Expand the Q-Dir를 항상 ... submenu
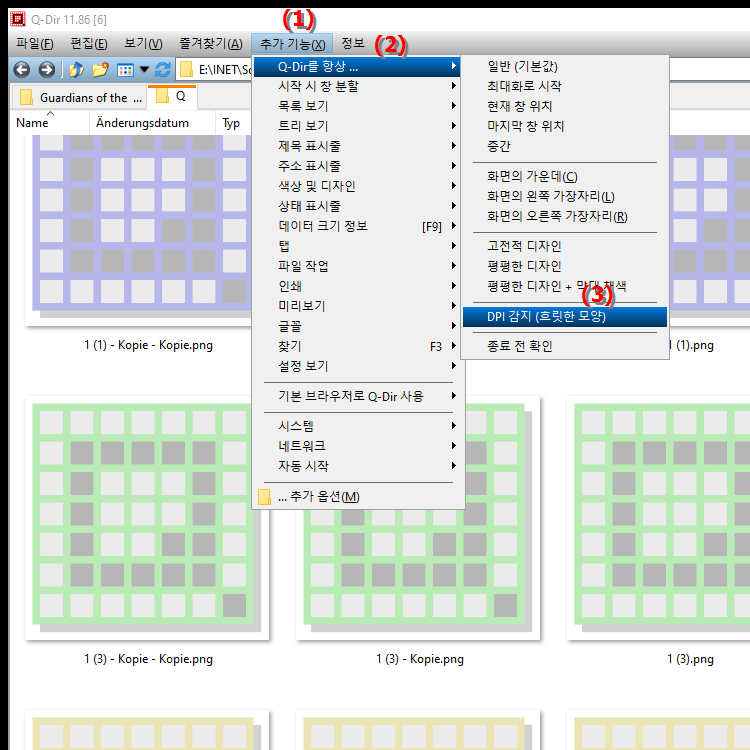This screenshot has height=750, width=750. [357, 66]
